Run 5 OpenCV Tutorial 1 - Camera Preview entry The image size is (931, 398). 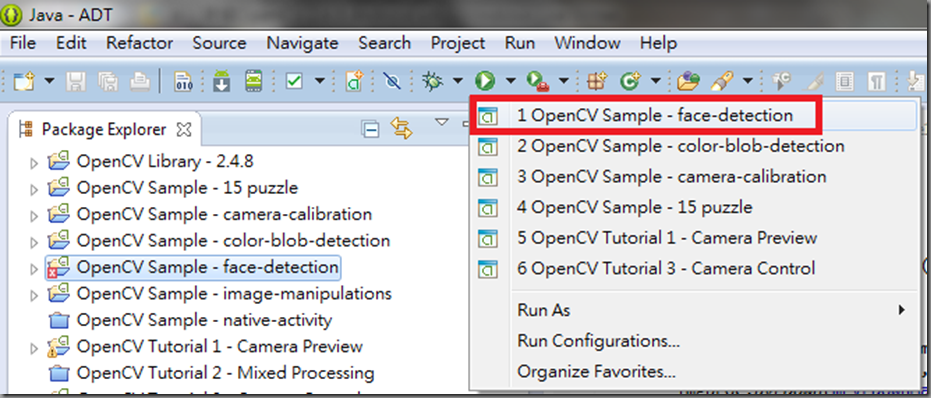pyautogui.click(x=694, y=238)
